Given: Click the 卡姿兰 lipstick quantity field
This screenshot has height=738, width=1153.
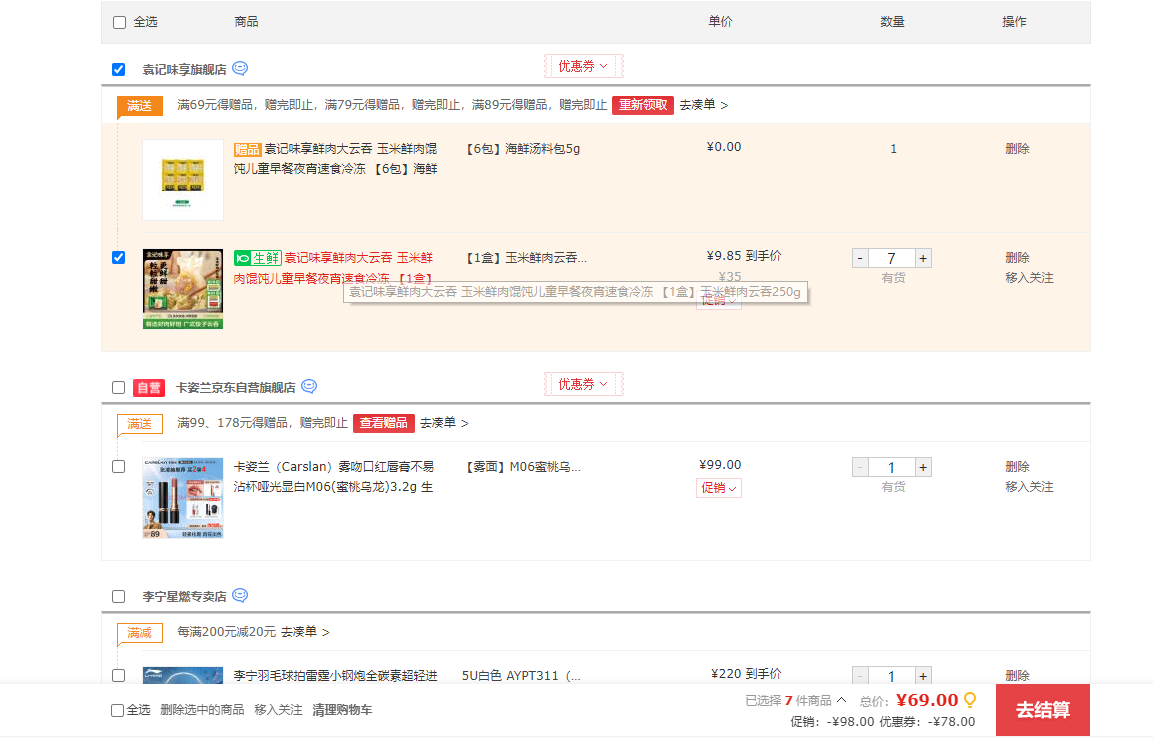Looking at the screenshot, I should coord(891,467).
